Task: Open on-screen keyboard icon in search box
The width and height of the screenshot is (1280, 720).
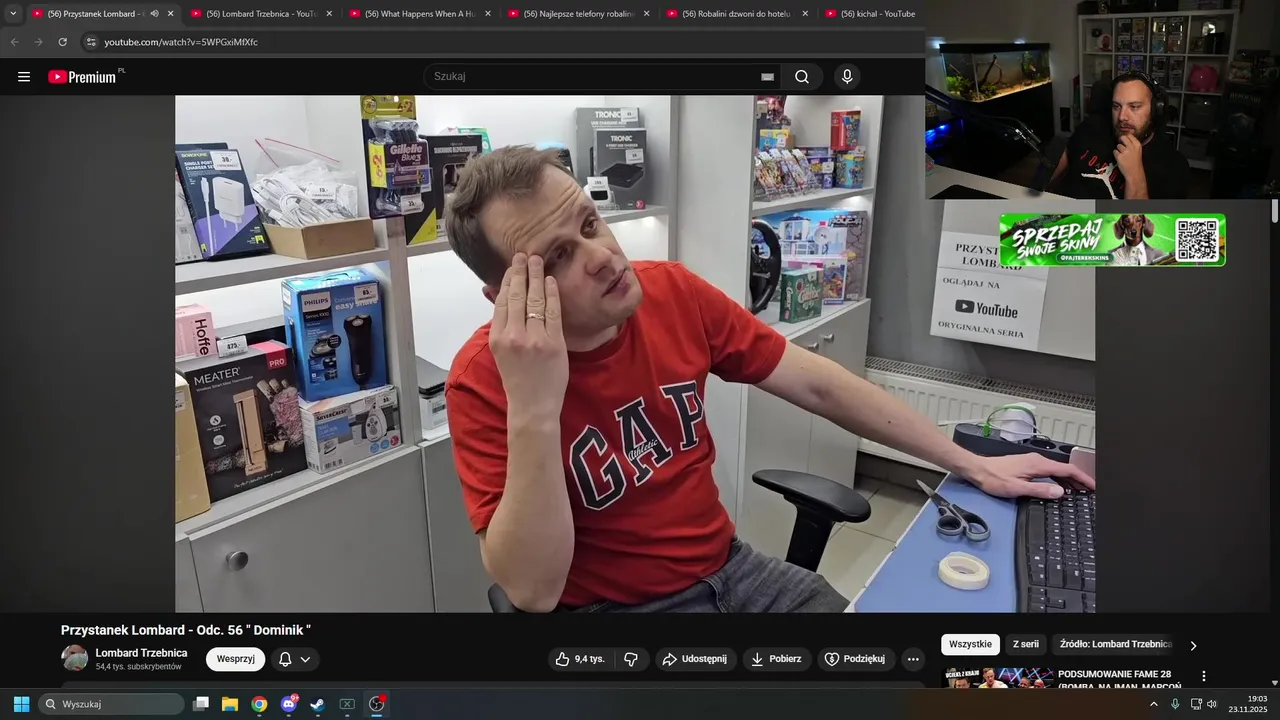Action: click(x=767, y=77)
